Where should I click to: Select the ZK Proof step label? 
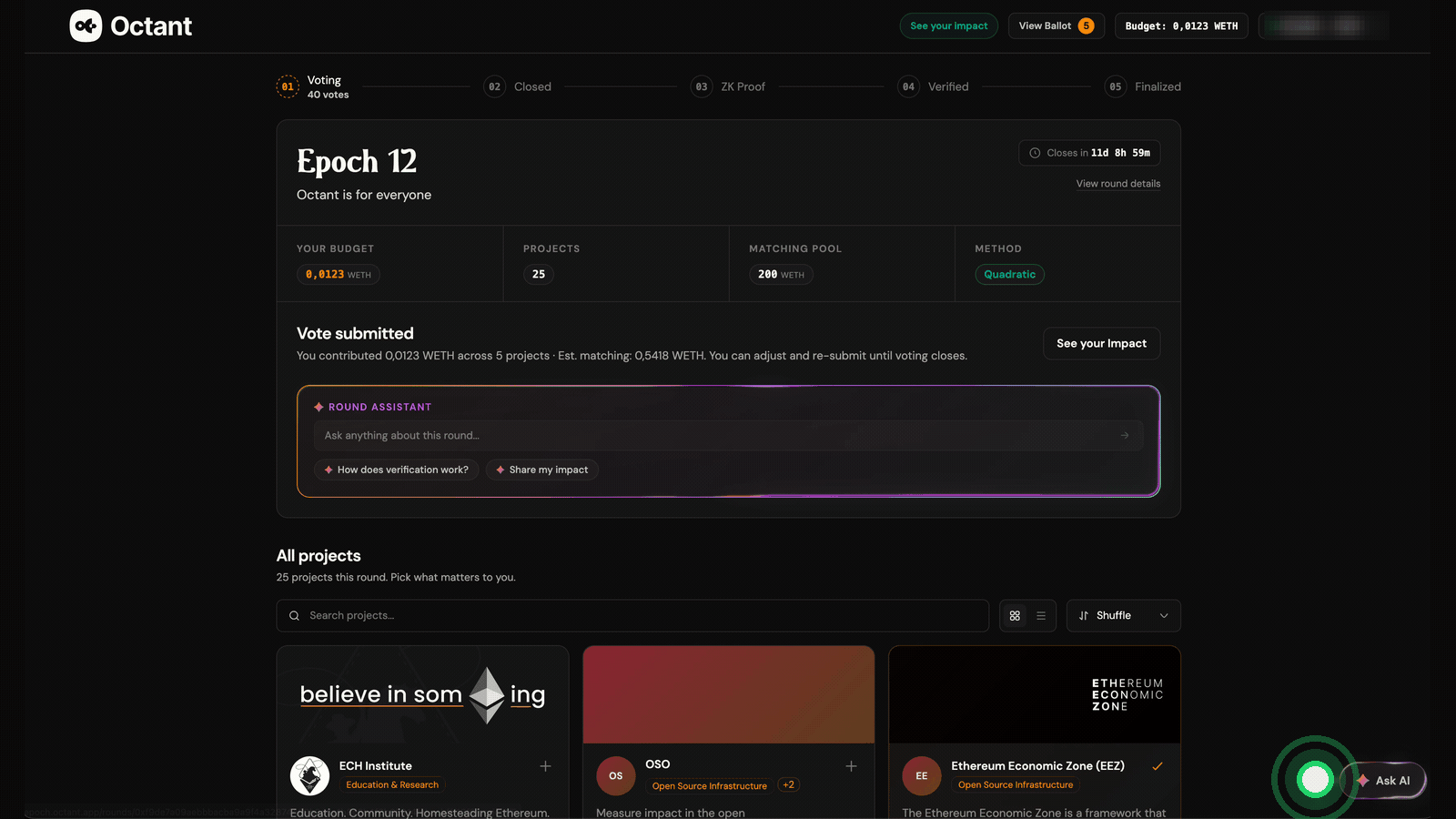click(743, 86)
